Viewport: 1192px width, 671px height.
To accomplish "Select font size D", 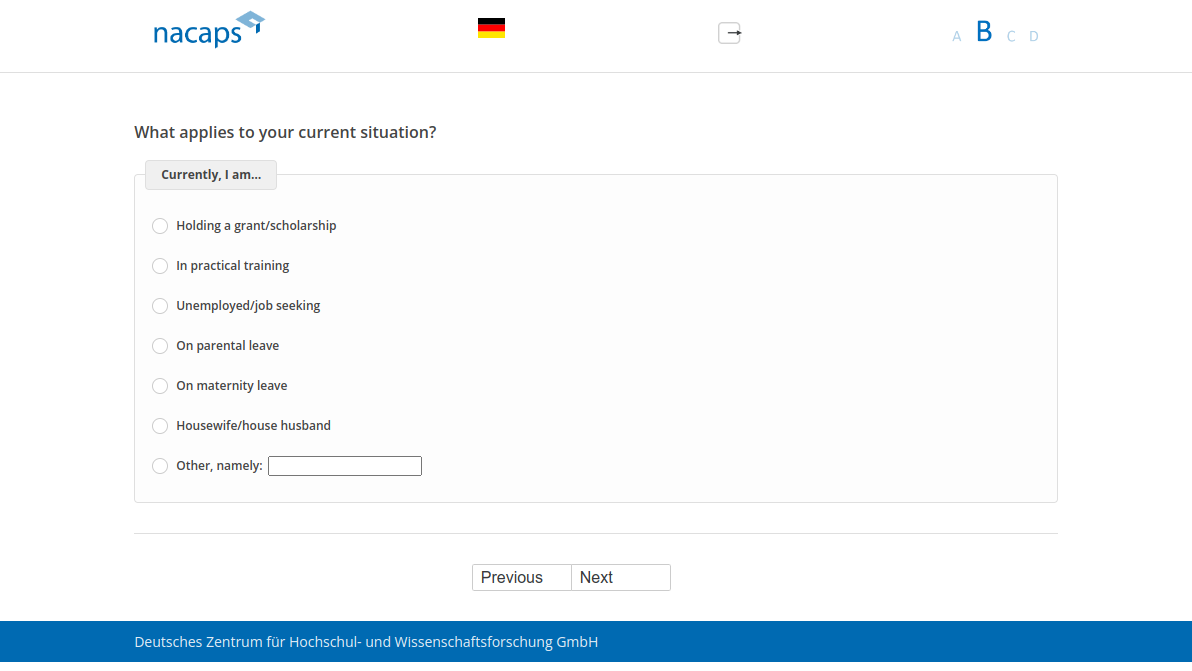I will [x=1034, y=37].
